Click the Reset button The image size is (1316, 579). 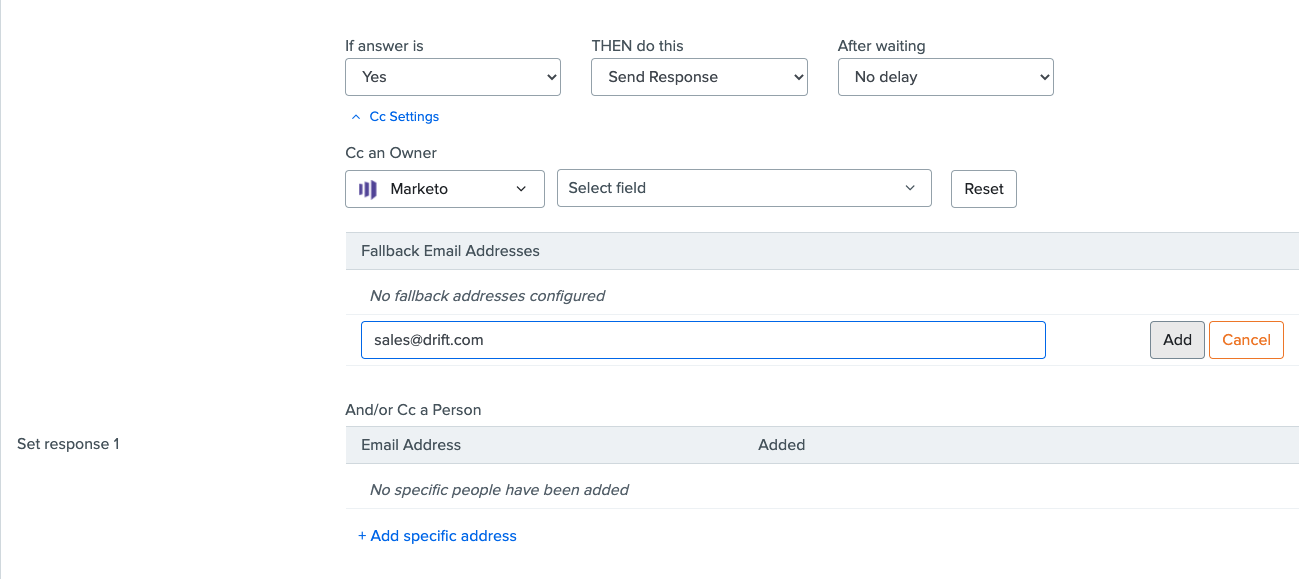click(984, 189)
